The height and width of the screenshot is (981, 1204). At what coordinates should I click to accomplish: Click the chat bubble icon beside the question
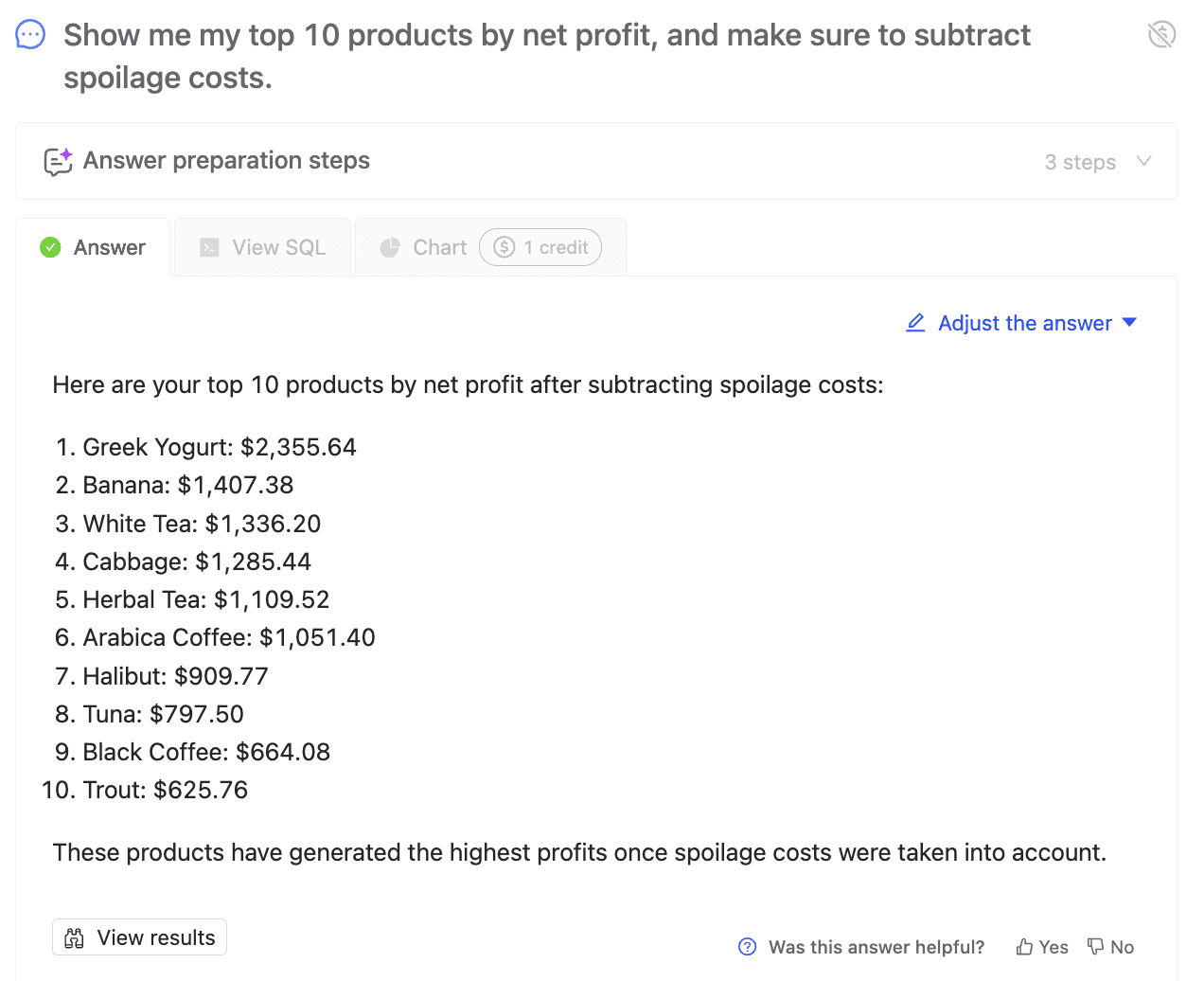[x=30, y=36]
